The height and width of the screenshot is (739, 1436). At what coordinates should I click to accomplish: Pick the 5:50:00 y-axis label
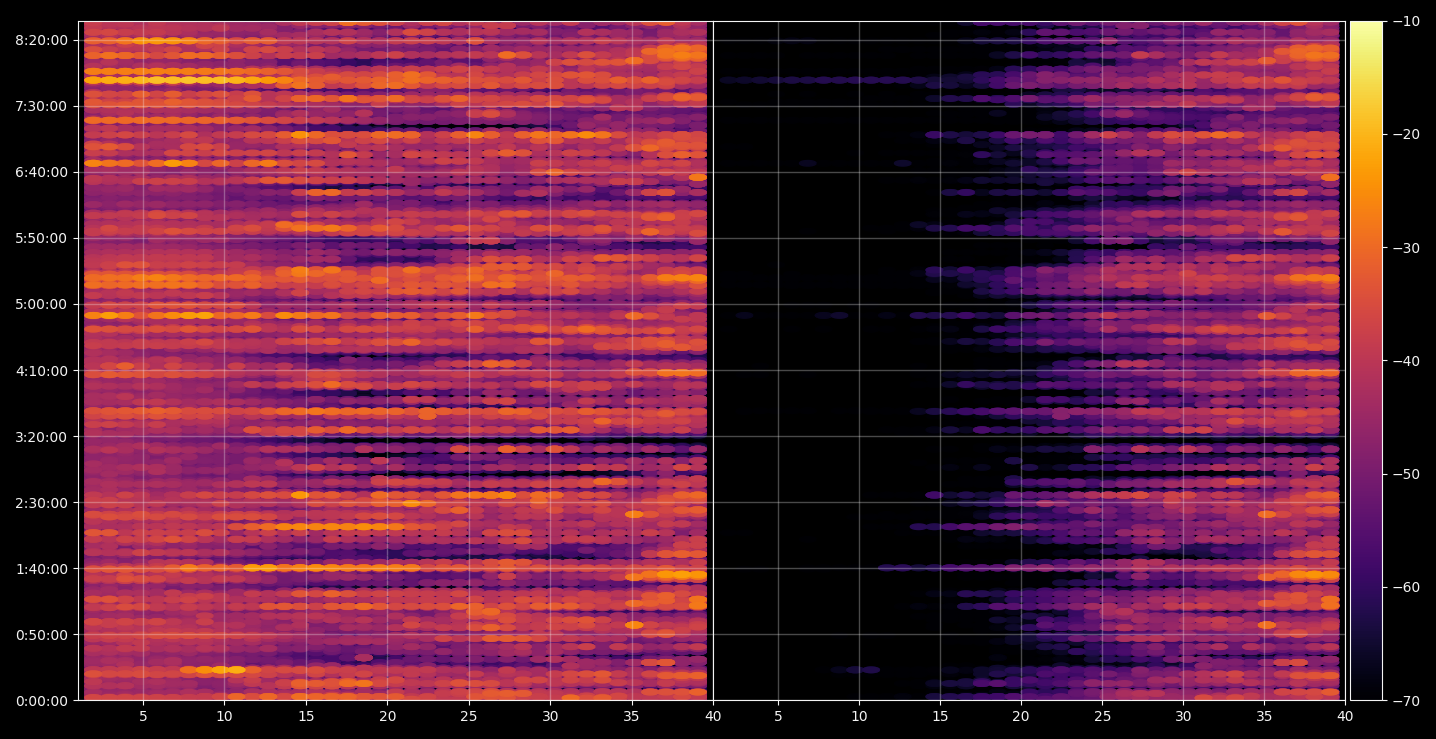coord(42,238)
